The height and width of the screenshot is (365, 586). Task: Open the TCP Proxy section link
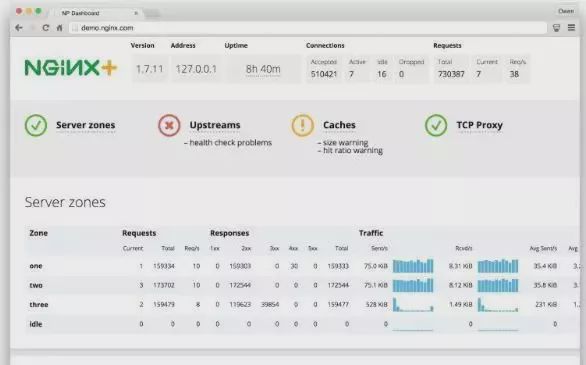coord(479,125)
